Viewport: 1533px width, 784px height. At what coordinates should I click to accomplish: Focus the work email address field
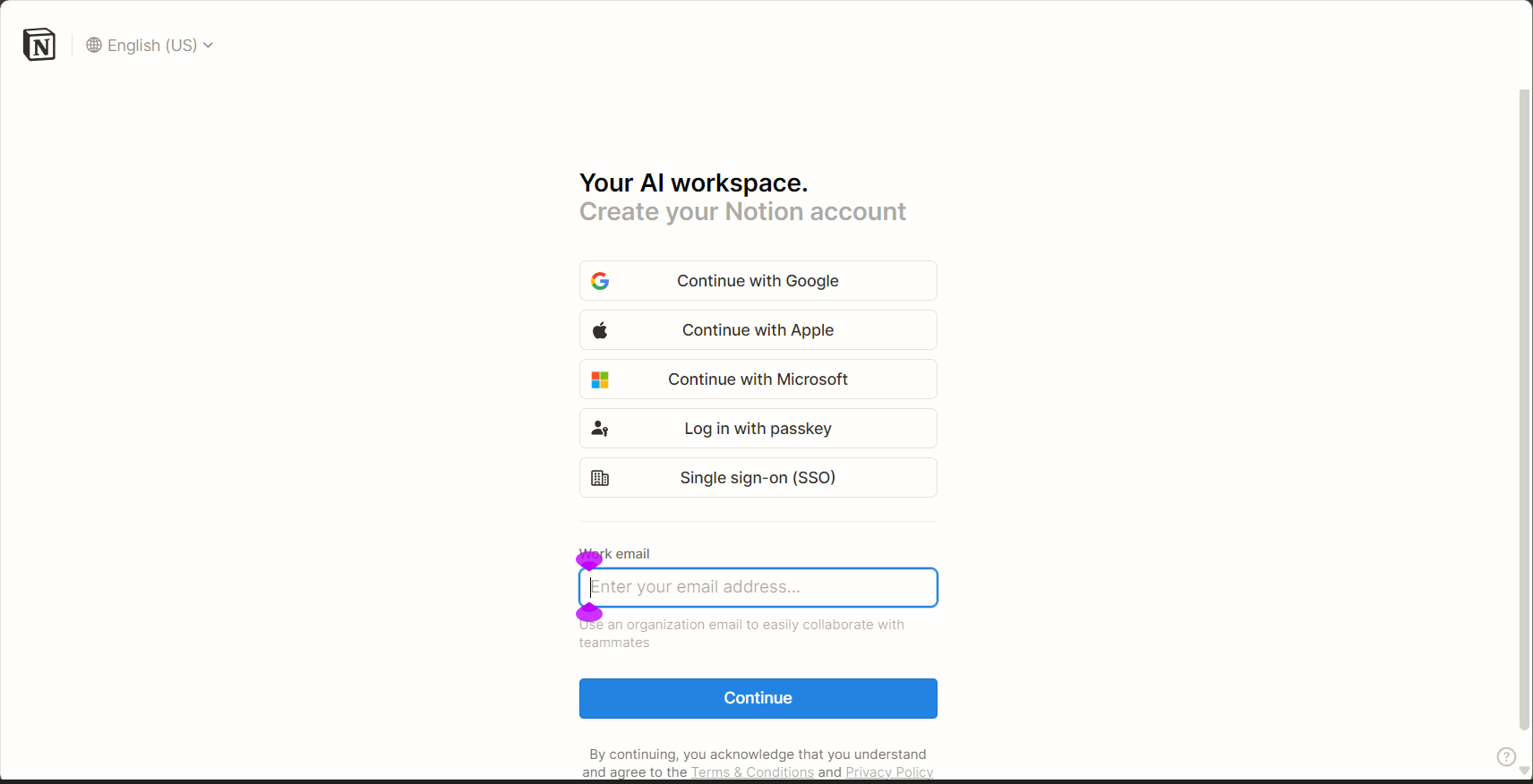758,588
